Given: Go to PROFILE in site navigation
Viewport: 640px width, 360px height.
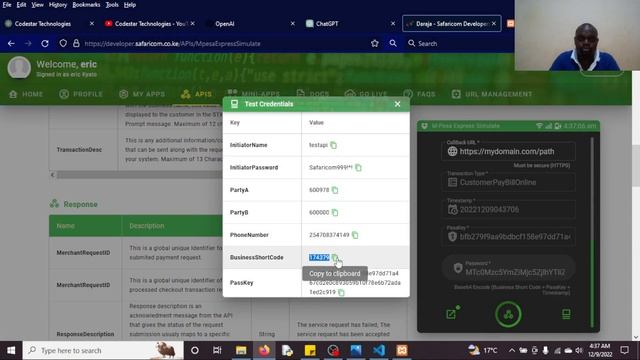Looking at the screenshot, I should click(81, 94).
